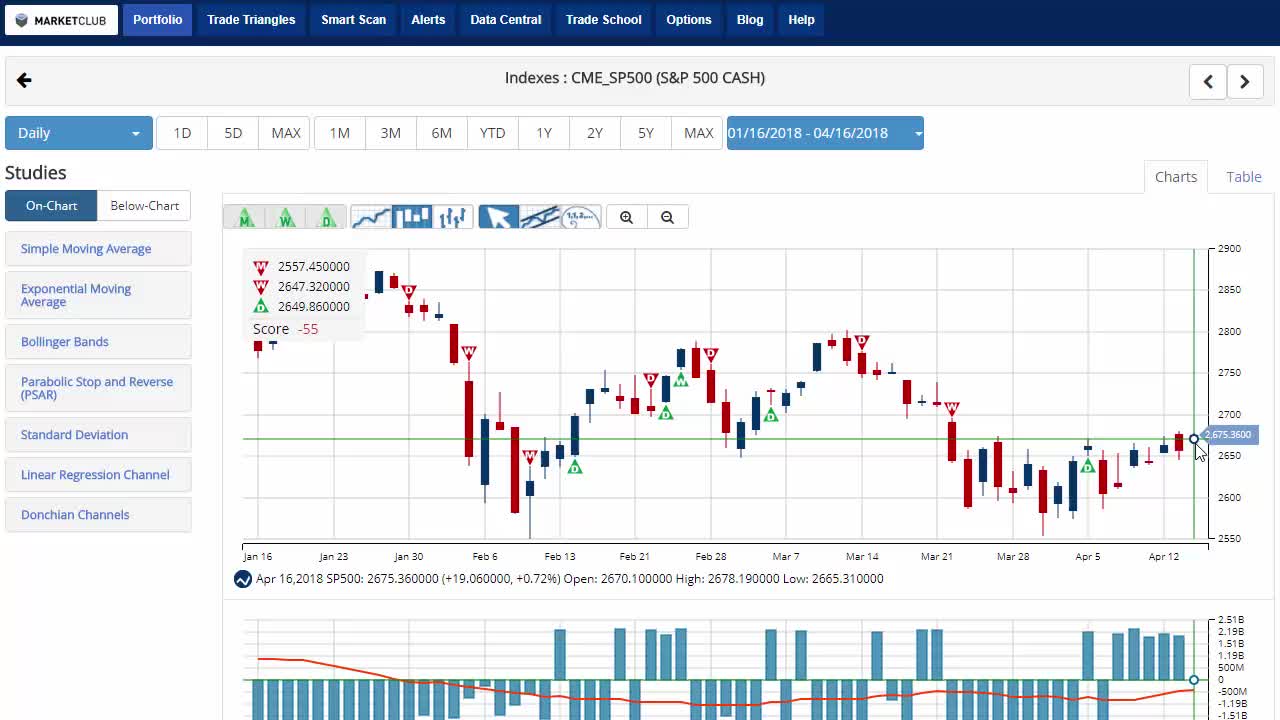This screenshot has width=1280, height=720.
Task: Add the Standard Deviation study
Action: coord(98,435)
